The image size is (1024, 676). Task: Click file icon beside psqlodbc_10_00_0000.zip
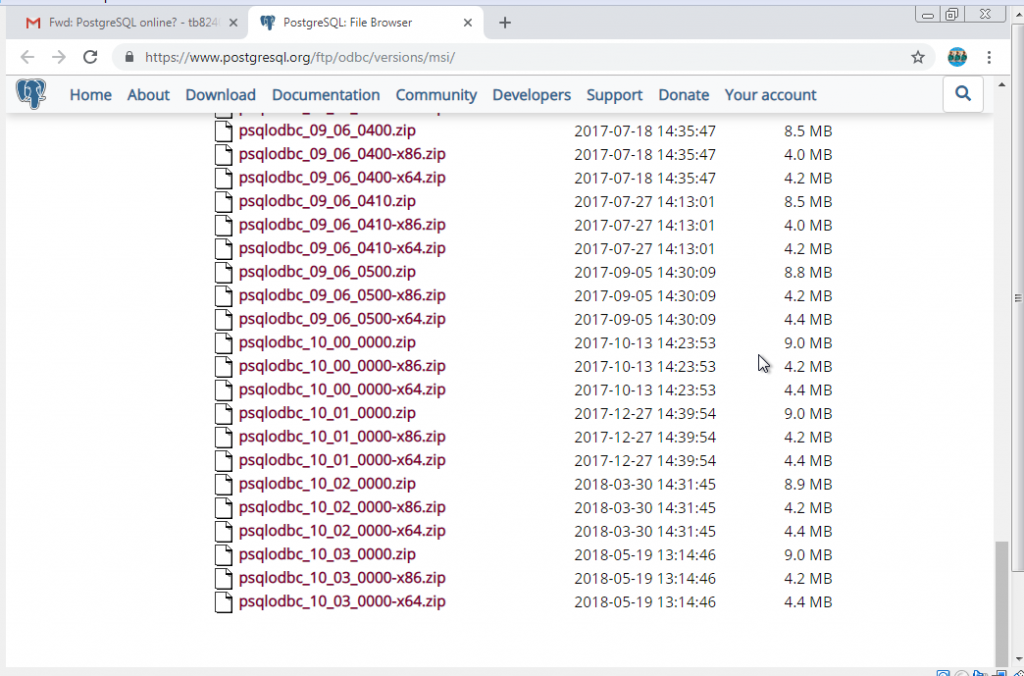223,342
